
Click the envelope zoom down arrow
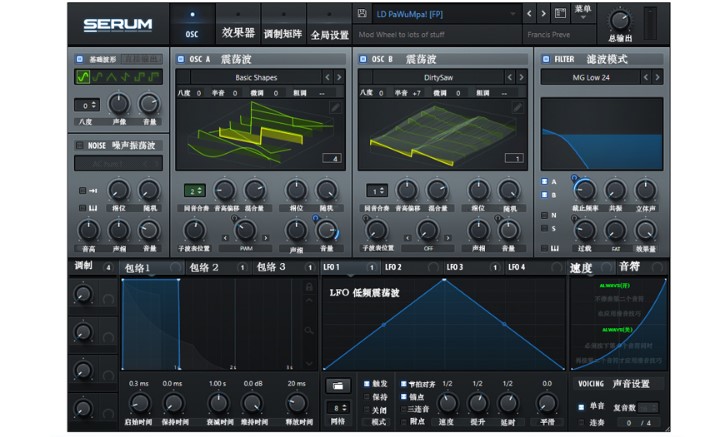(309, 363)
